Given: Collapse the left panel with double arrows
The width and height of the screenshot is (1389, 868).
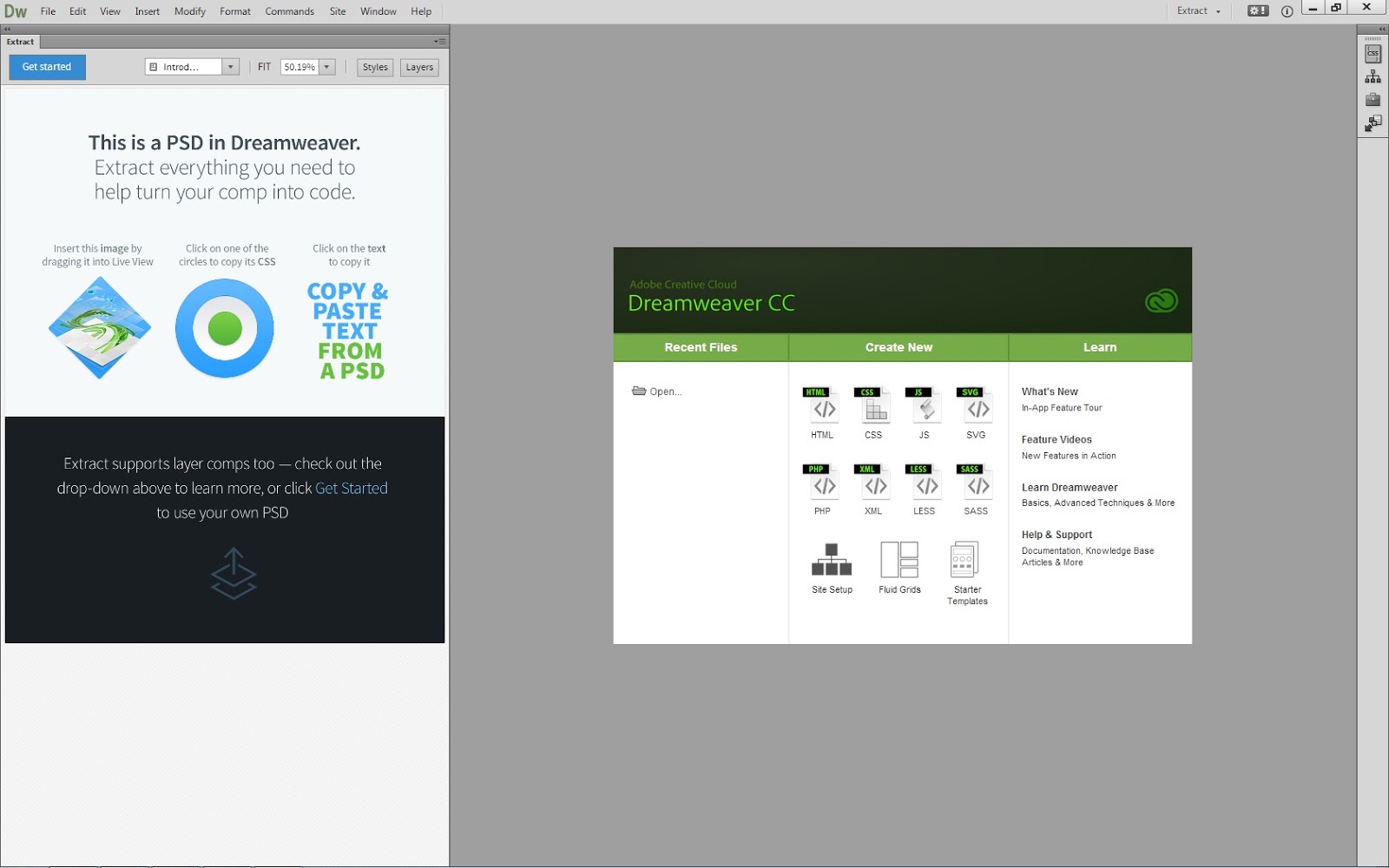Looking at the screenshot, I should pyautogui.click(x=8, y=30).
